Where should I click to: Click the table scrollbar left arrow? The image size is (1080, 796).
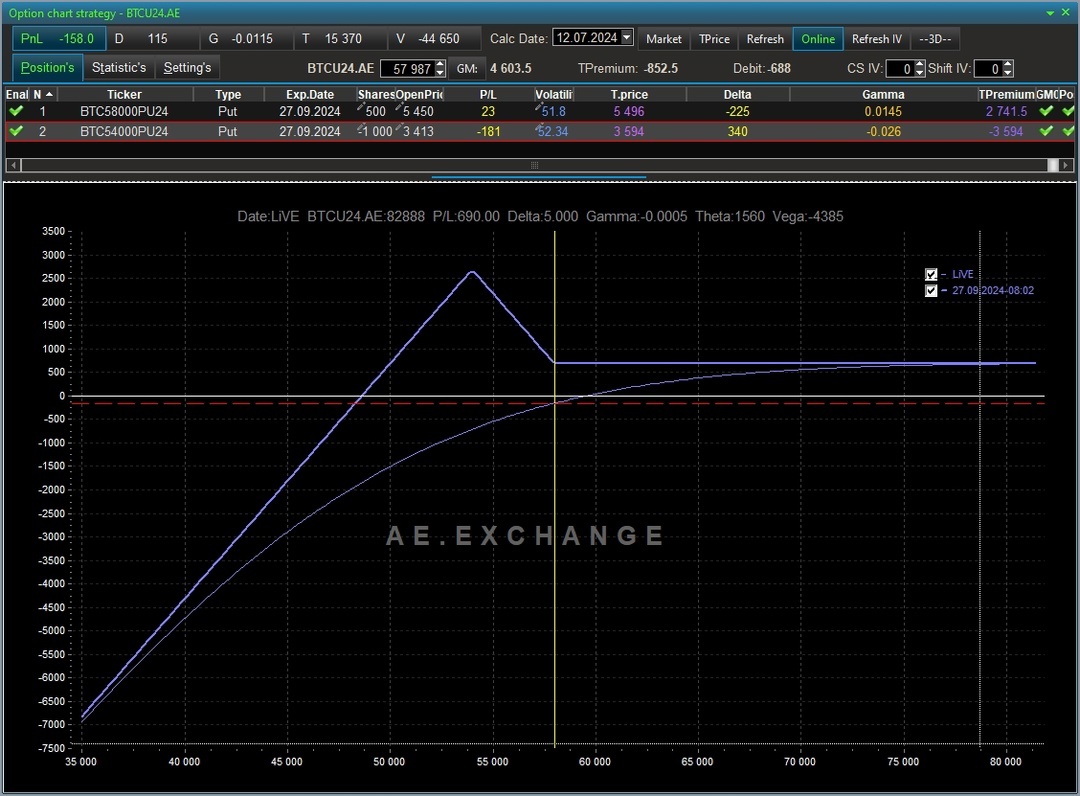[x=12, y=165]
